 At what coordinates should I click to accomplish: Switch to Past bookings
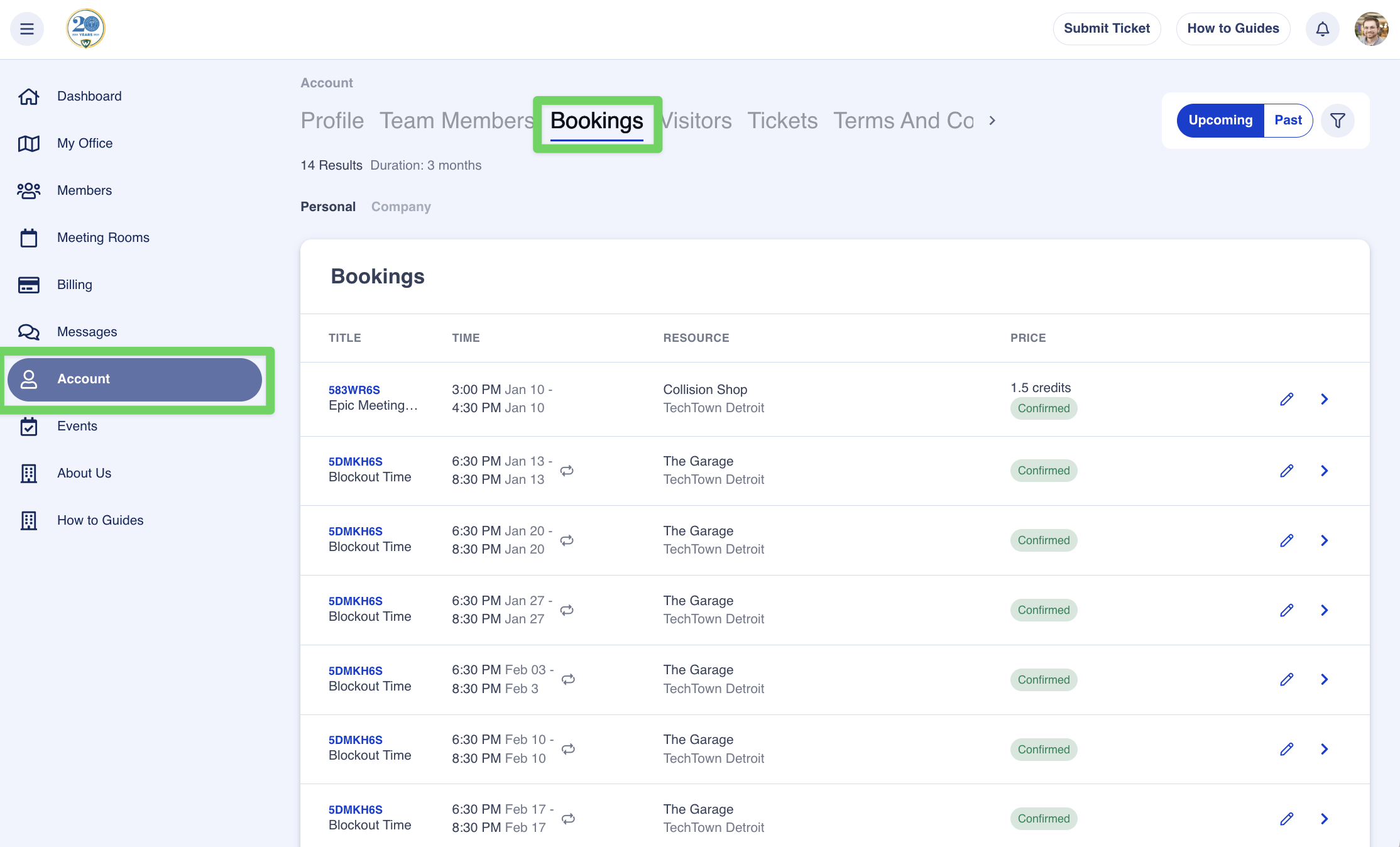point(1288,120)
